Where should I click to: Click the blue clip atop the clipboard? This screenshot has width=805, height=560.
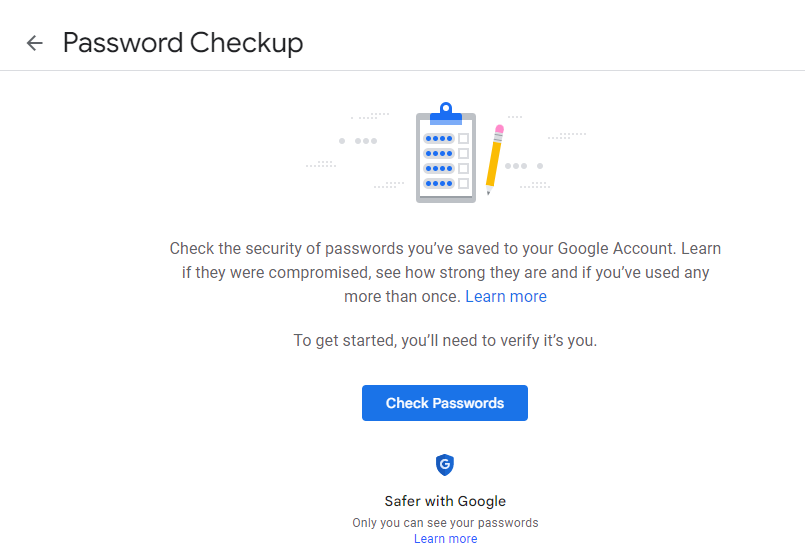point(446,114)
